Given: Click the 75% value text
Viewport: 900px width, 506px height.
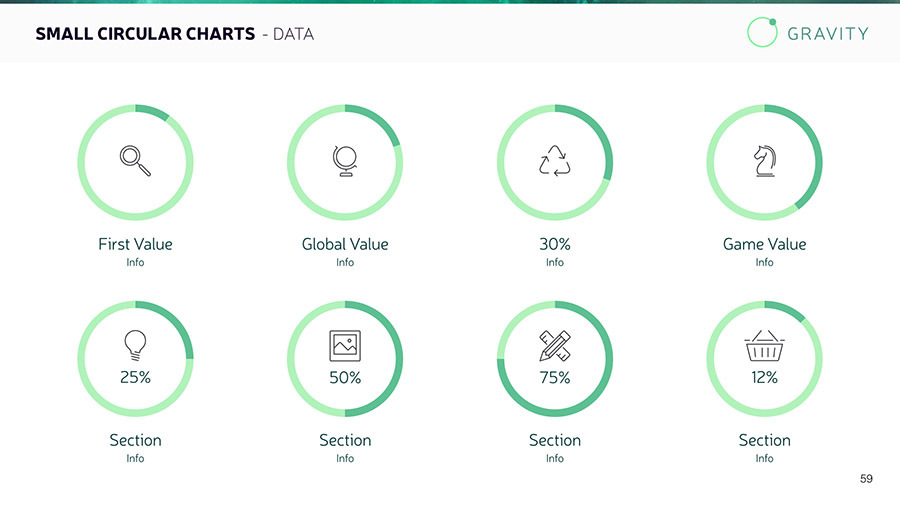Looking at the screenshot, I should [x=554, y=378].
